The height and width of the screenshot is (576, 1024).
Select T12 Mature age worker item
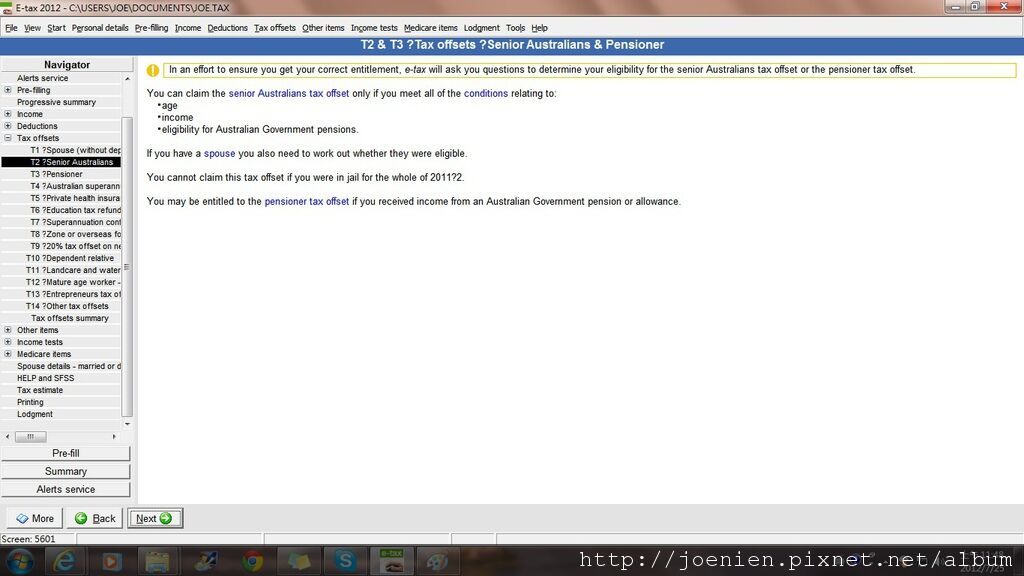point(73,282)
